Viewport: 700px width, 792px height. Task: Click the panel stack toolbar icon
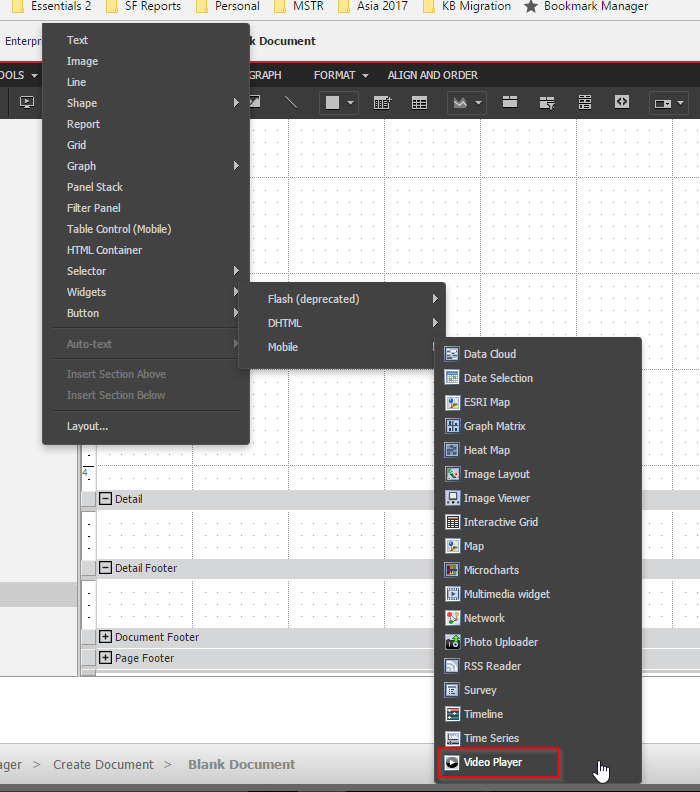(510, 102)
